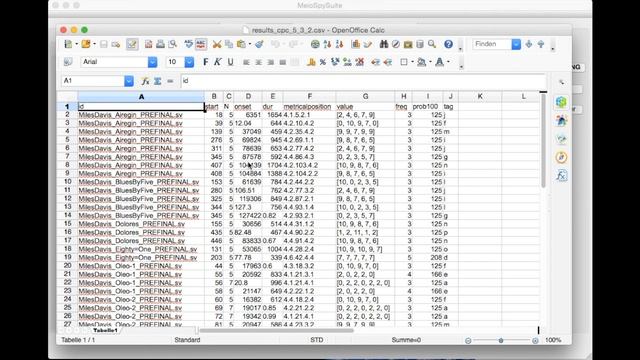The height and width of the screenshot is (360, 640).
Task: Click the Print icon in toolbar
Action: point(160,44)
